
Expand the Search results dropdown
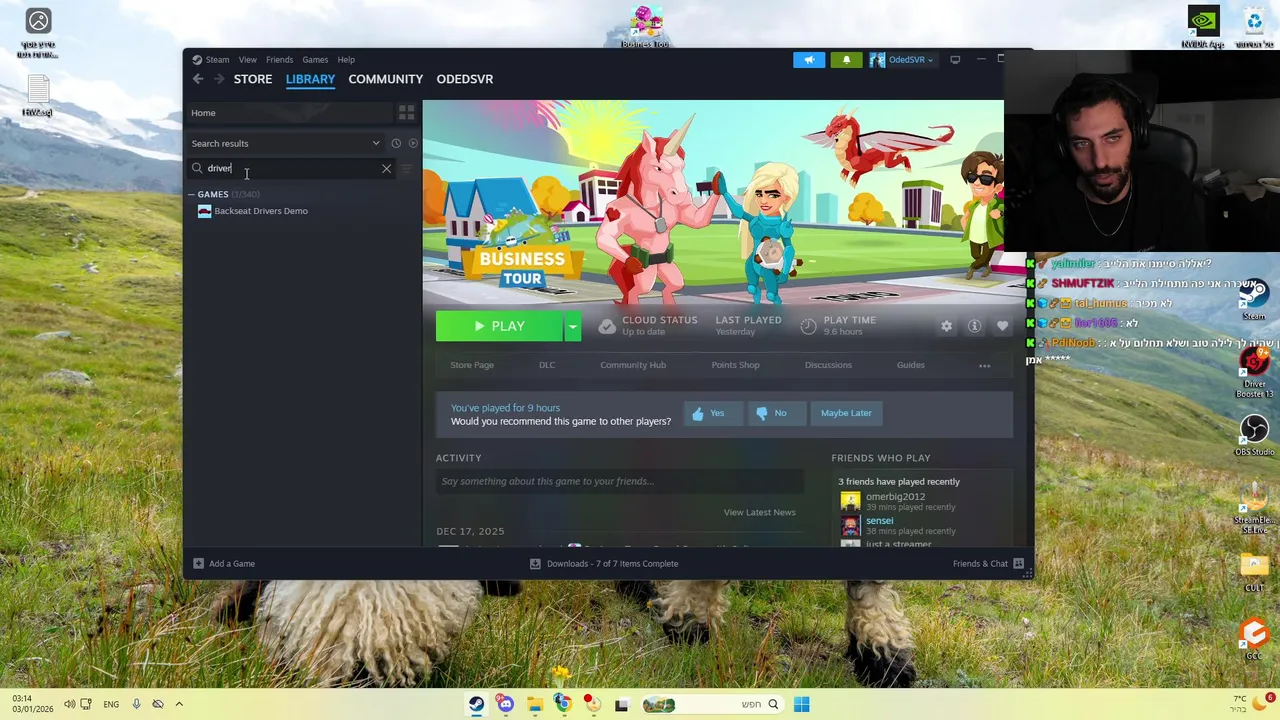tap(376, 143)
